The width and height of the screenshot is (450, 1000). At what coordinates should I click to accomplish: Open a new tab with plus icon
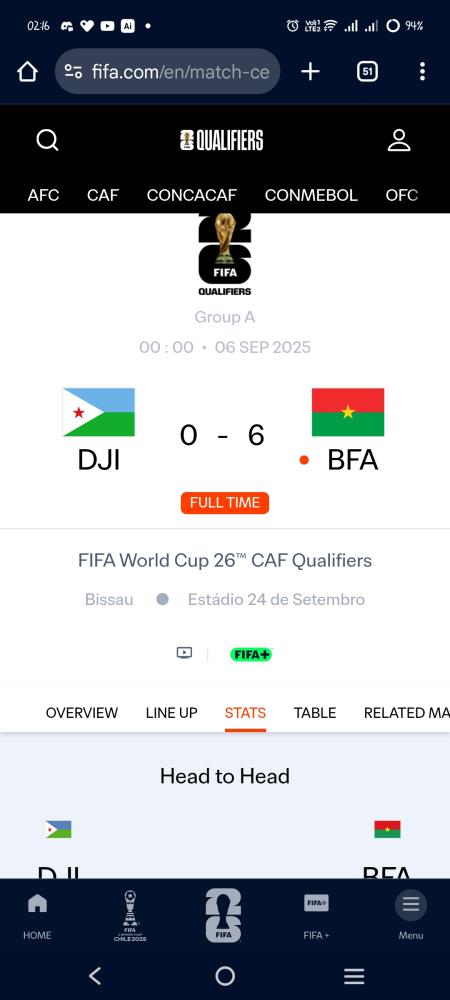tap(310, 71)
